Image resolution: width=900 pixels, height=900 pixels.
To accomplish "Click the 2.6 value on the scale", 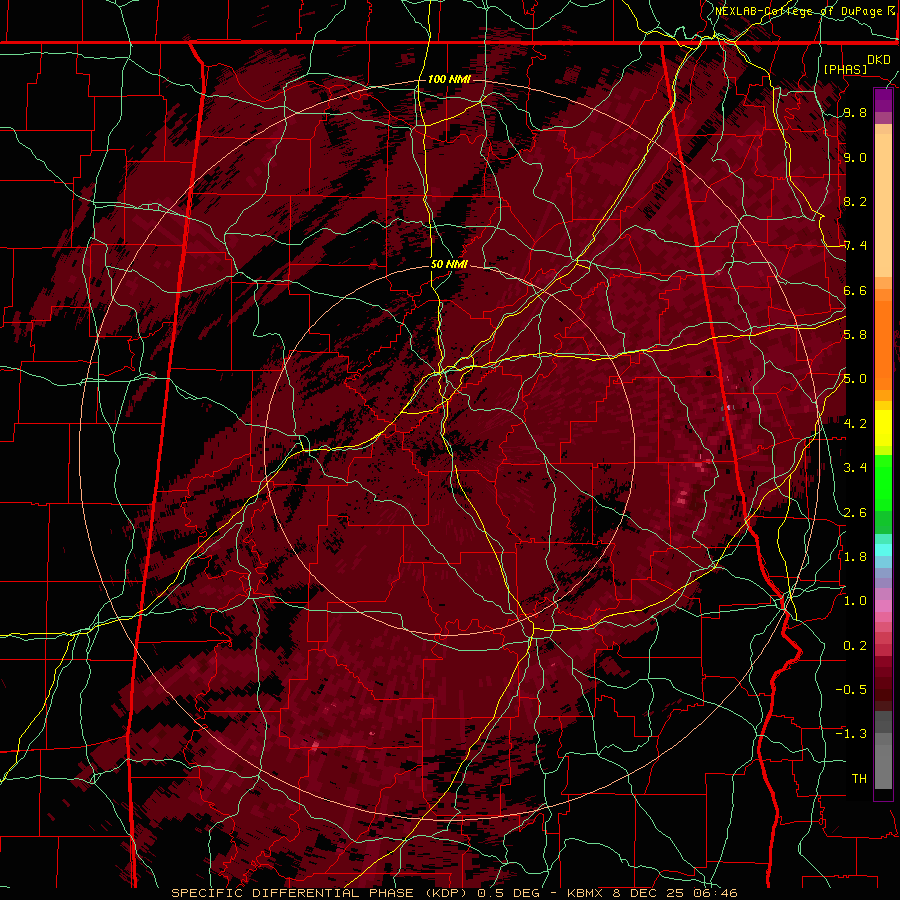I will (855, 512).
